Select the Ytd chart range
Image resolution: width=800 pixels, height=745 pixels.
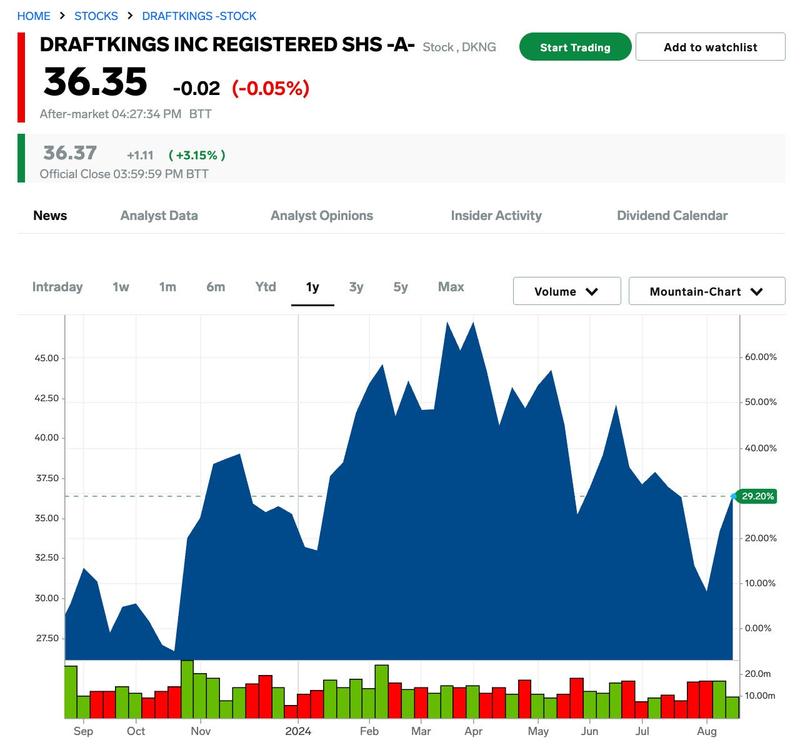(265, 287)
